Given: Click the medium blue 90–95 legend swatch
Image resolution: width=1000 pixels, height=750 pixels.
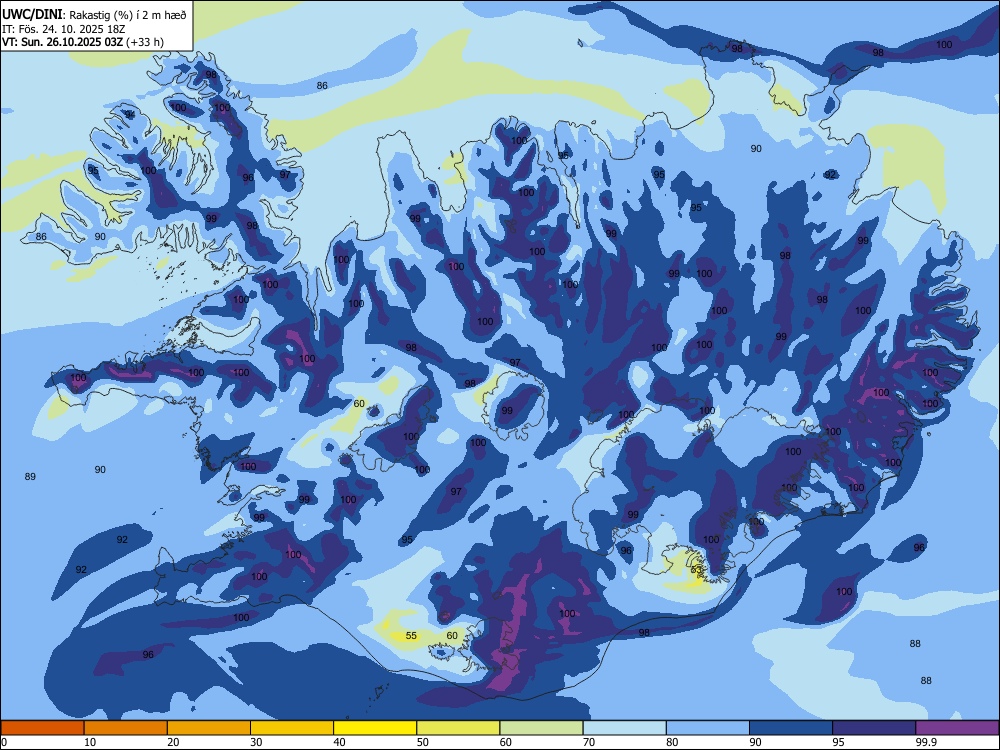Looking at the screenshot, I should [791, 728].
